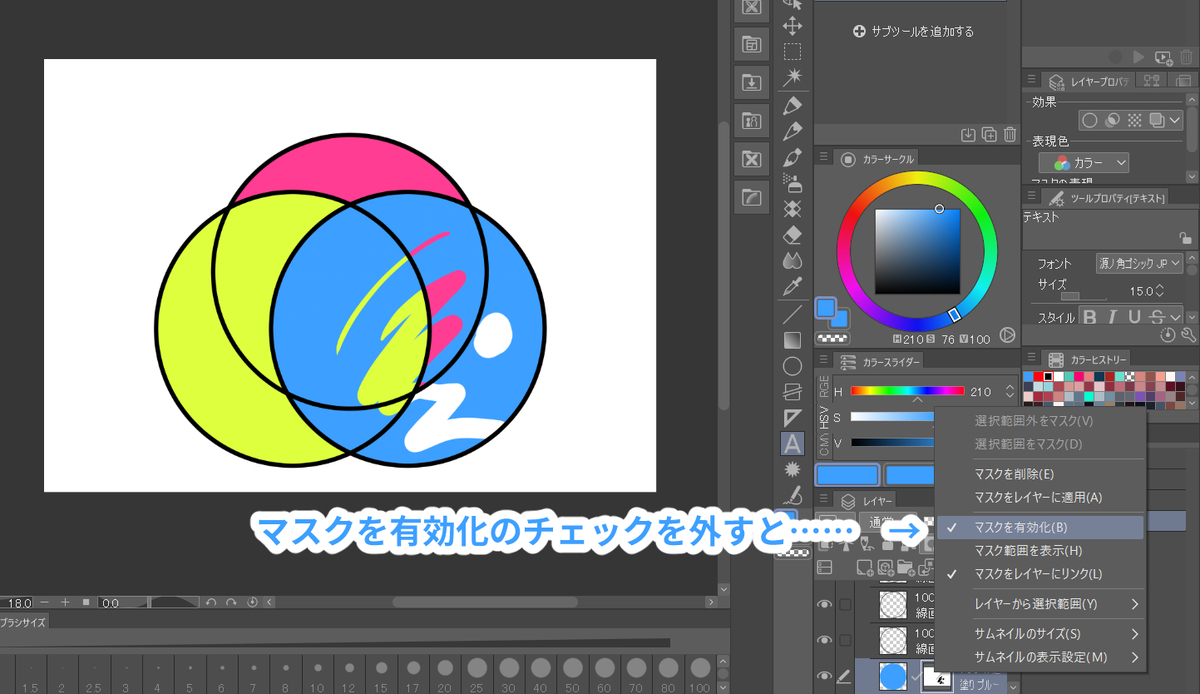The height and width of the screenshot is (694, 1200).
Task: Select the Brush tool
Action: (792, 157)
